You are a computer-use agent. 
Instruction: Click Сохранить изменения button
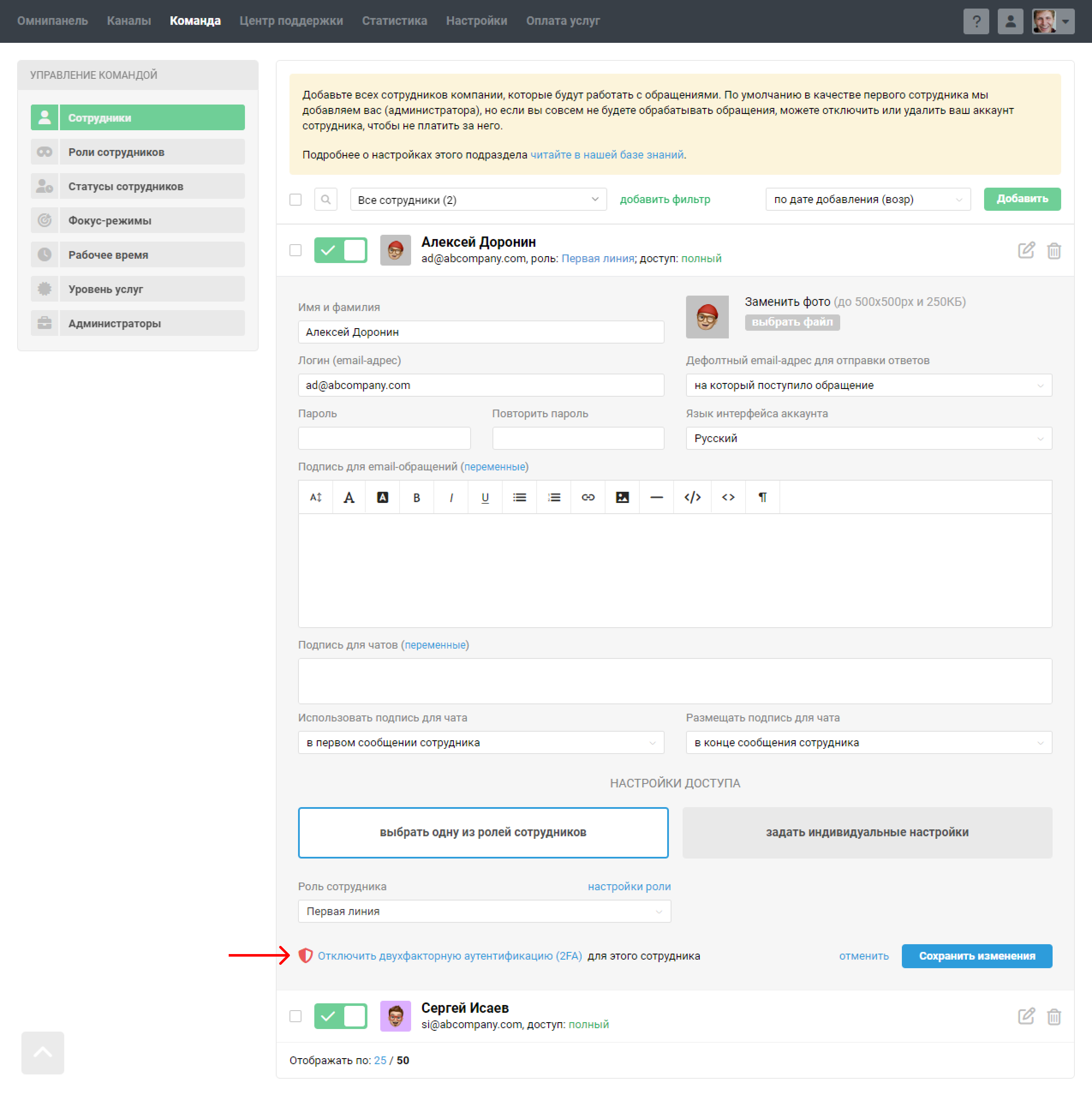[x=977, y=956]
